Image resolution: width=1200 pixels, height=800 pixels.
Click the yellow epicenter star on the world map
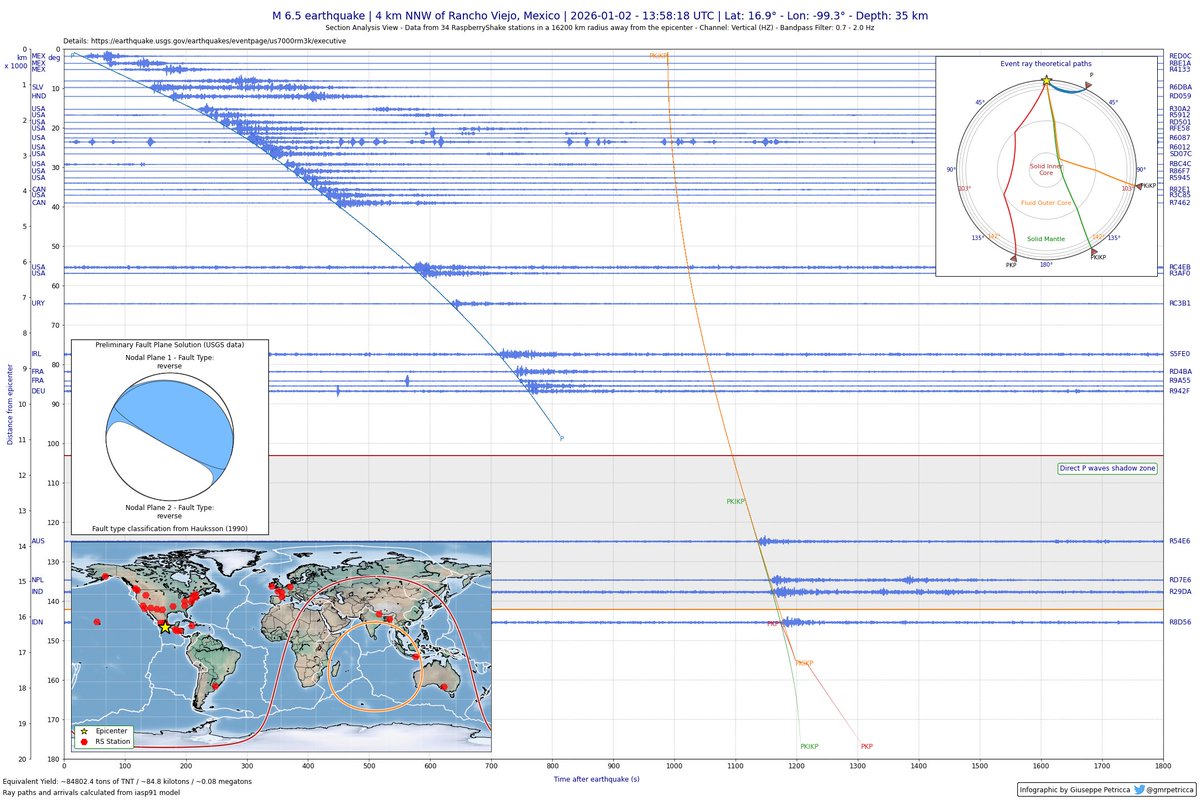pyautogui.click(x=164, y=627)
